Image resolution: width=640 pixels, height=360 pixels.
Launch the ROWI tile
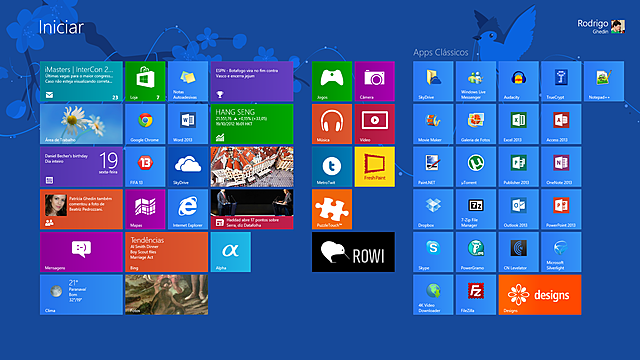[353, 252]
